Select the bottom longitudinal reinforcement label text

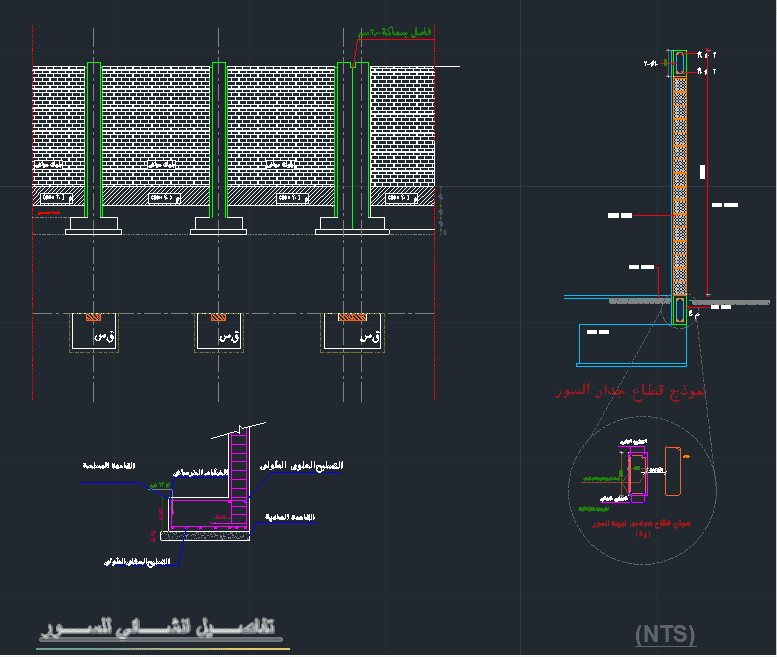tap(137, 561)
